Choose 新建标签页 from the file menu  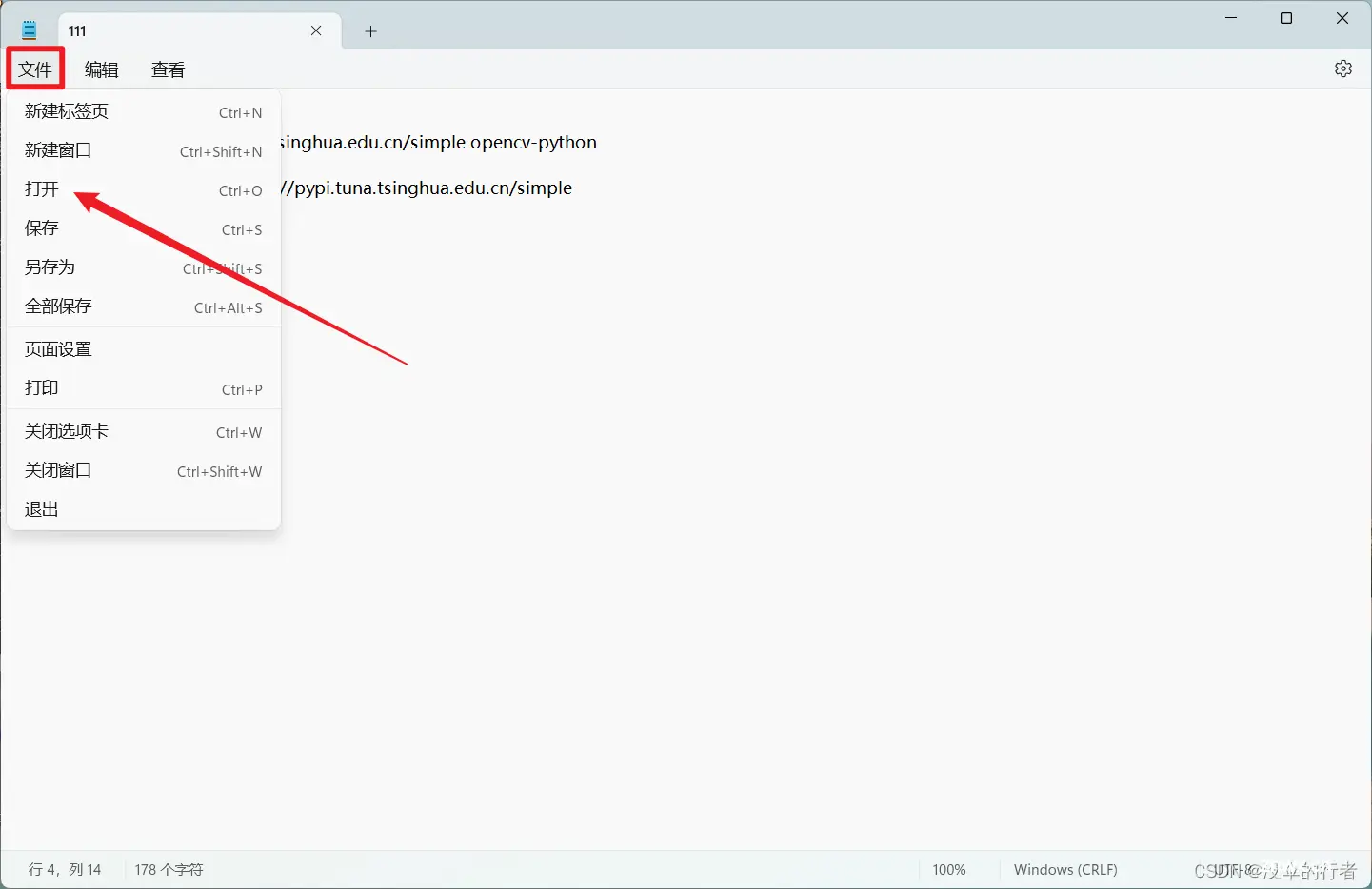pyautogui.click(x=144, y=112)
